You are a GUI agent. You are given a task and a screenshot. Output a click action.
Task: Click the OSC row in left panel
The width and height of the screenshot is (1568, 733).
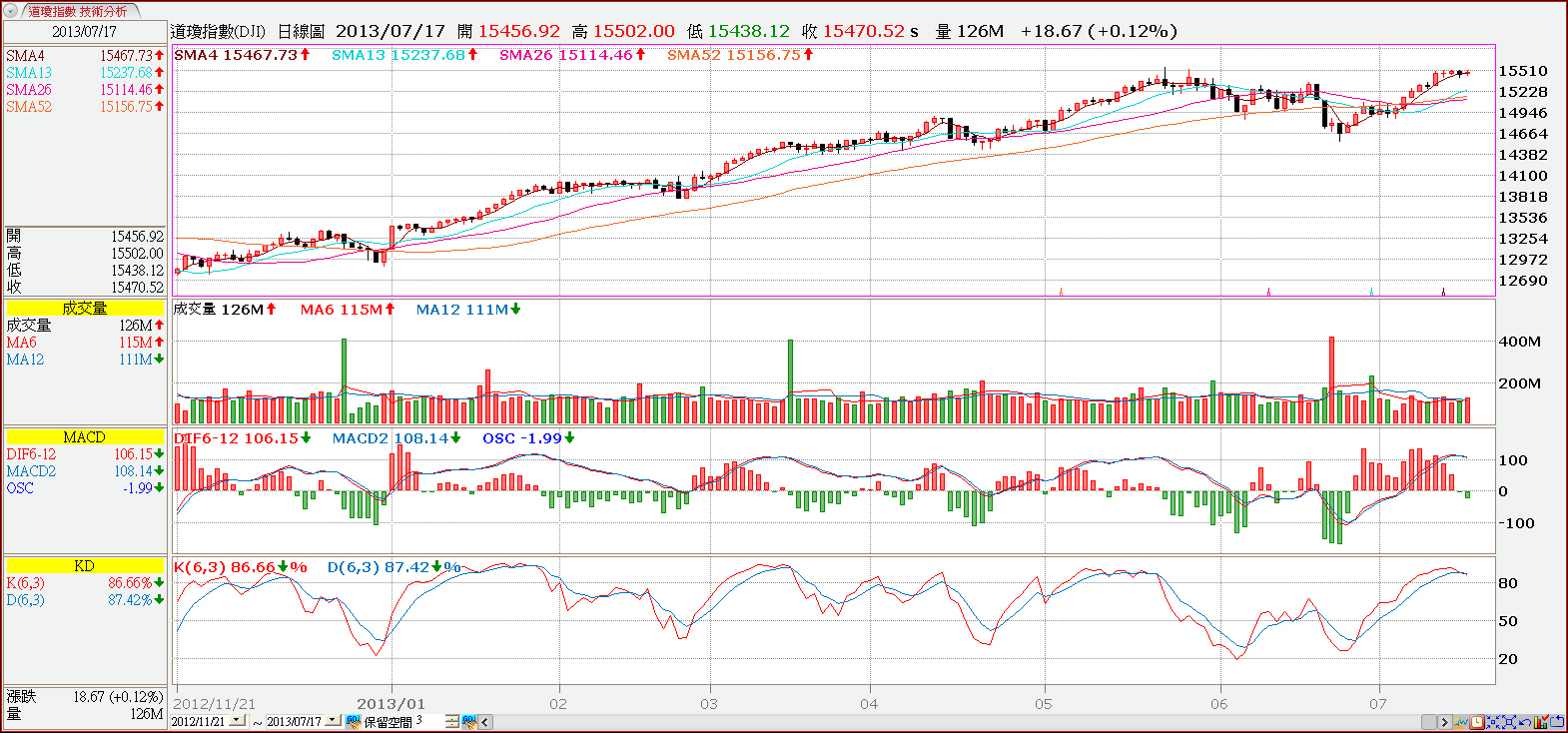[85, 488]
